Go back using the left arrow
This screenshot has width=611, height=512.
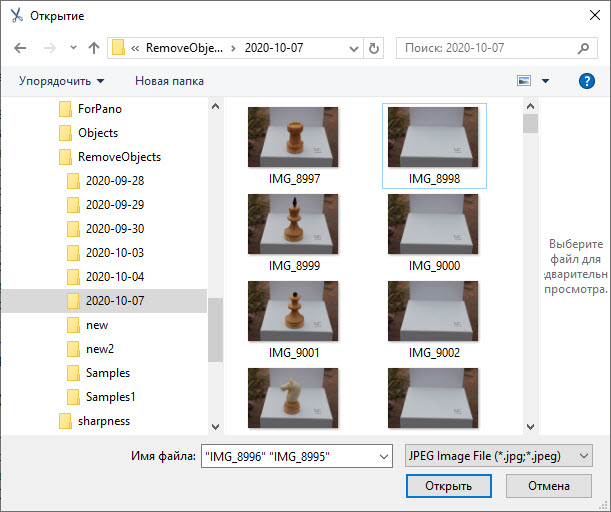click(20, 48)
